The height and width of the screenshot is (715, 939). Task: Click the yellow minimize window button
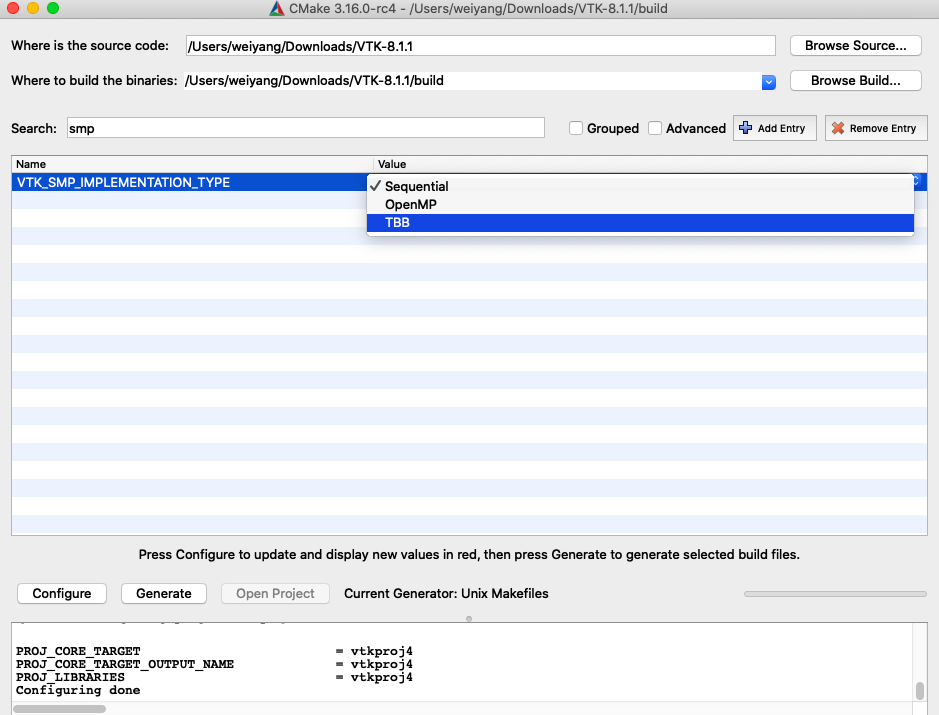[x=33, y=8]
